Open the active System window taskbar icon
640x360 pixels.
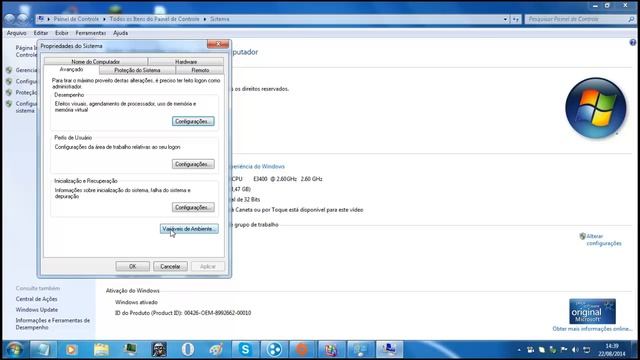pyautogui.click(x=389, y=349)
